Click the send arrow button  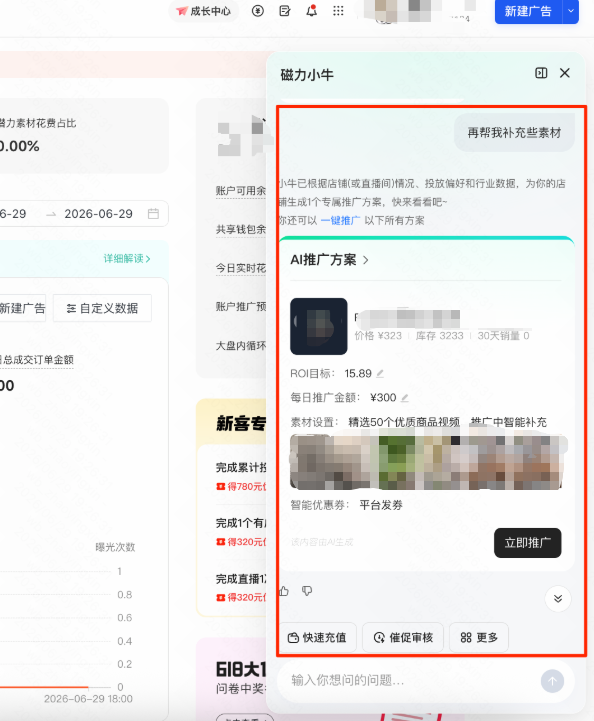point(552,681)
